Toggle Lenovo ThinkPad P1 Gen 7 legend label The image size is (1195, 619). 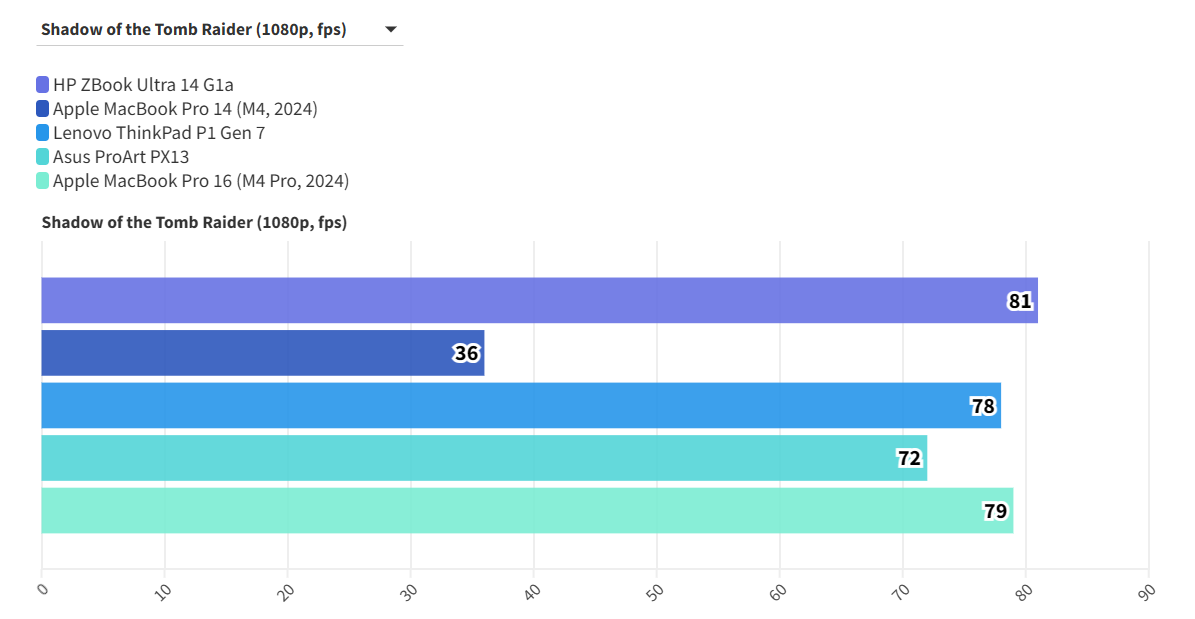click(x=159, y=133)
